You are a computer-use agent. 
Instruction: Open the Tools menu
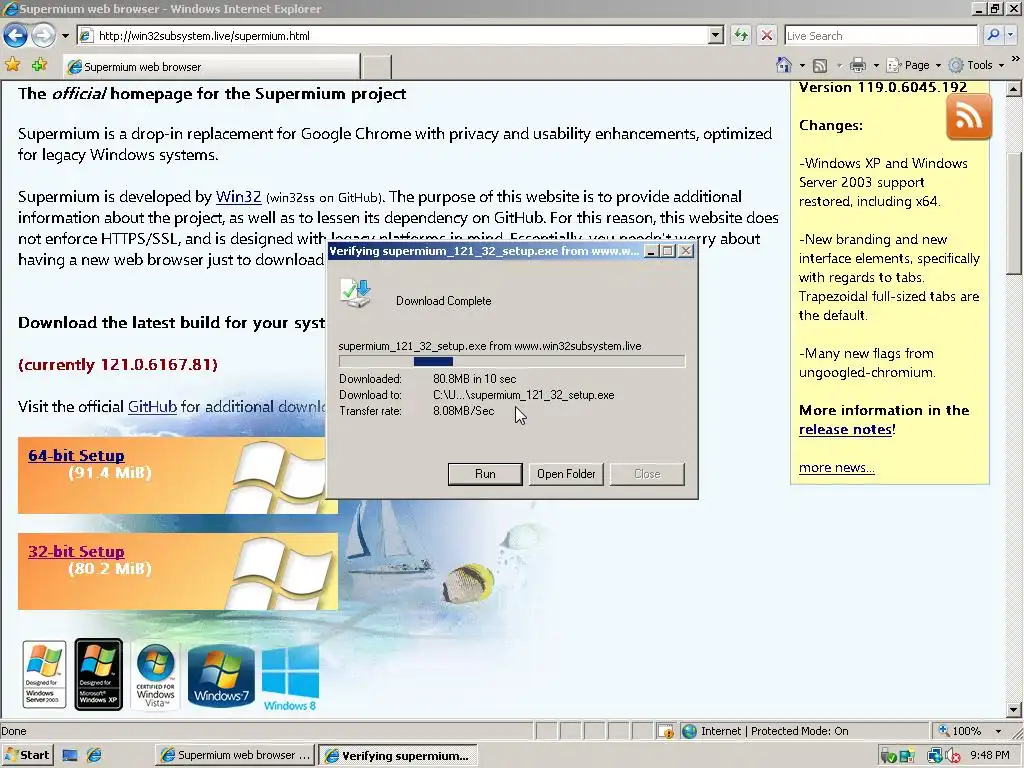point(976,65)
